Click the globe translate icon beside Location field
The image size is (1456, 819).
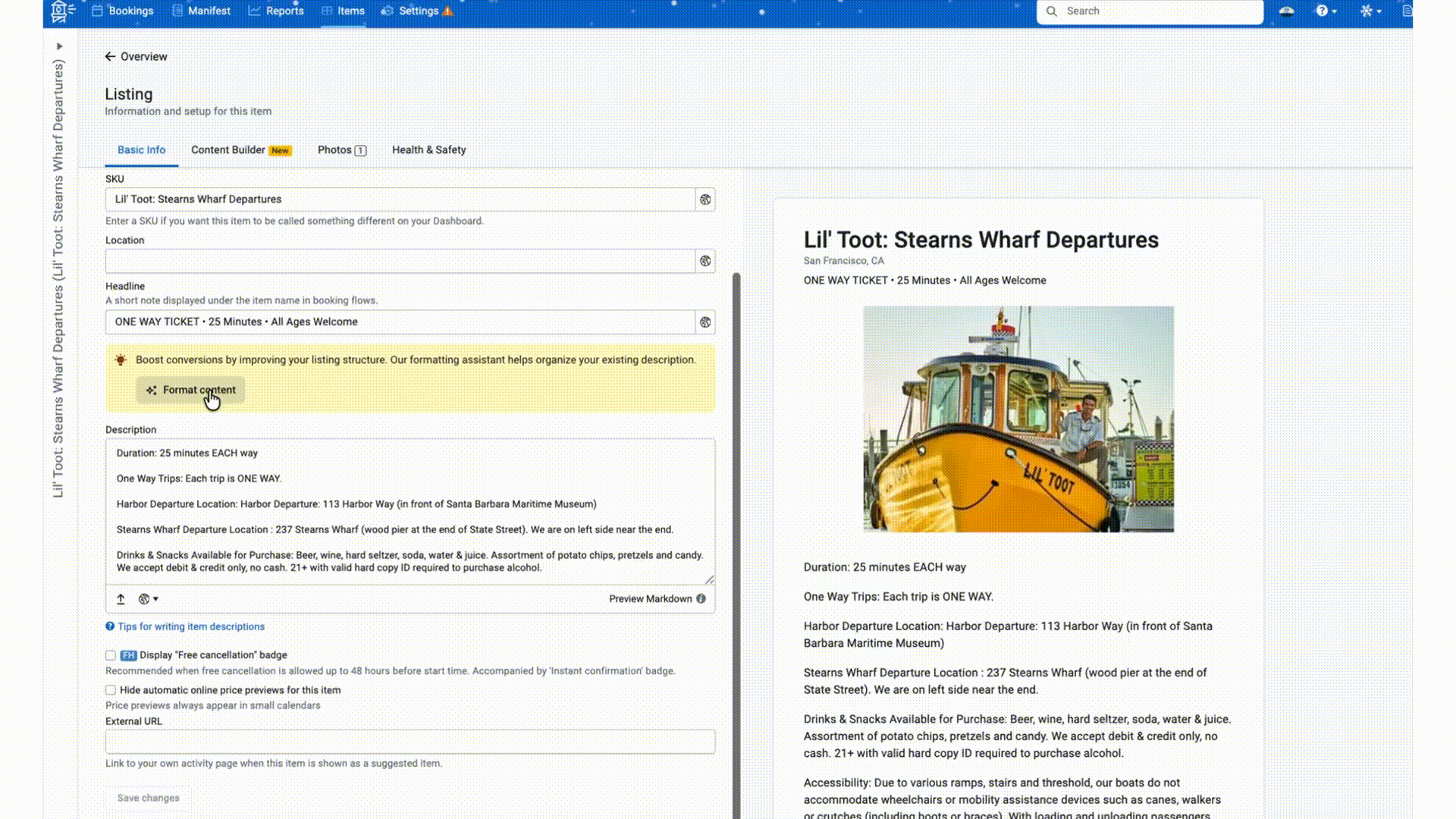[705, 261]
